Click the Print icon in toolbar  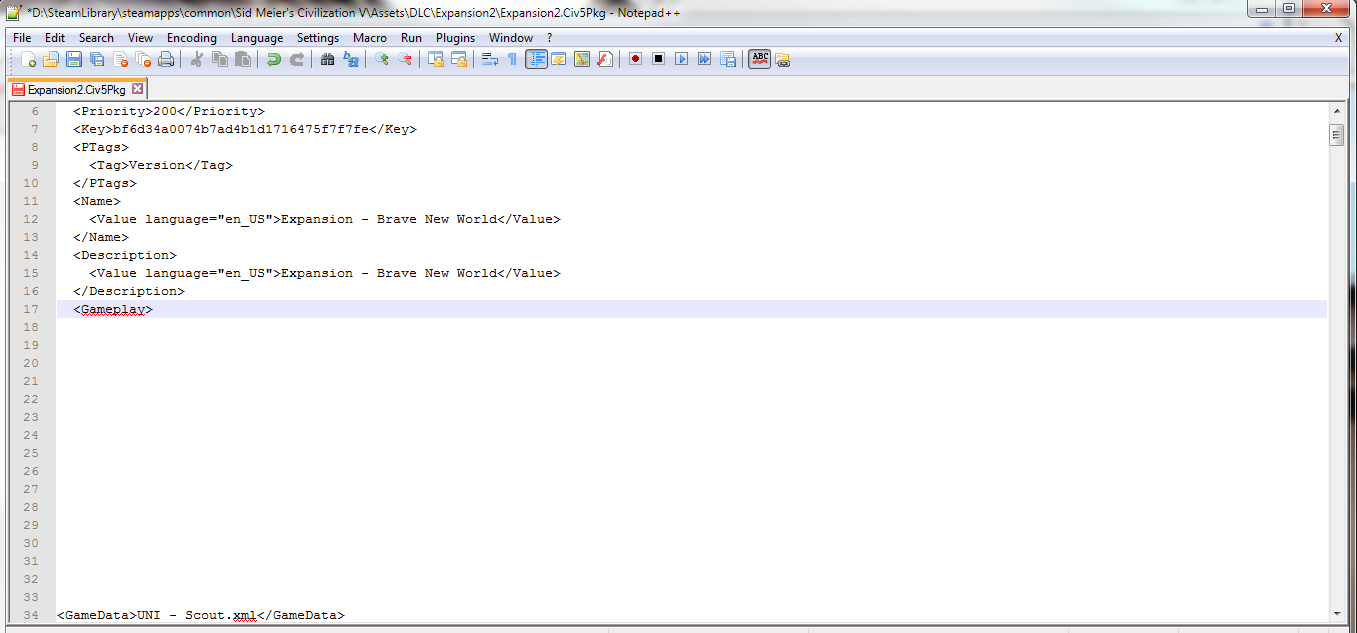tap(166, 60)
